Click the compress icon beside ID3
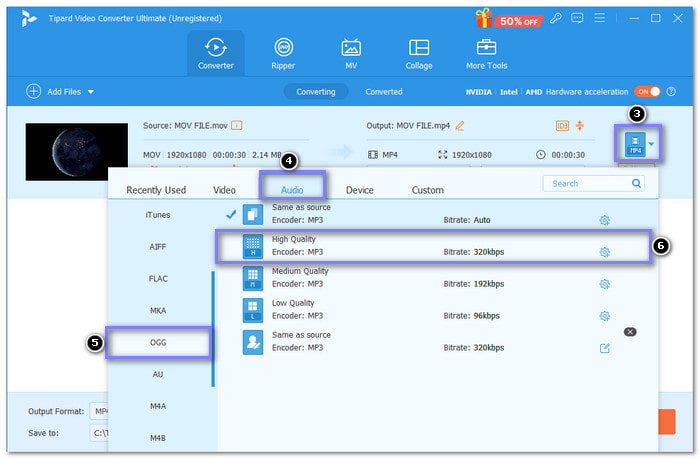This screenshot has height=459, width=700. [579, 125]
